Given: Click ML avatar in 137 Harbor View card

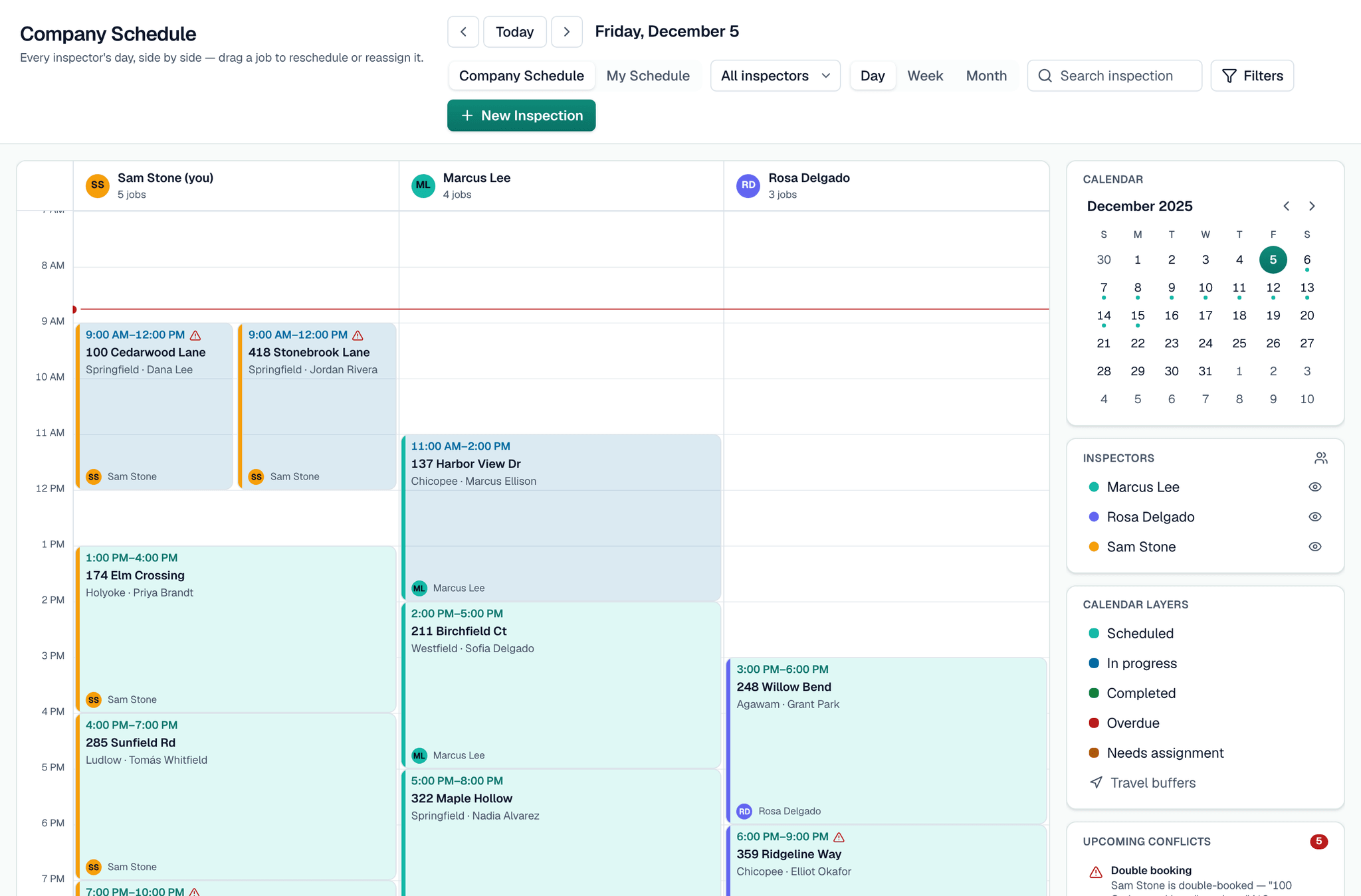Looking at the screenshot, I should [x=419, y=588].
